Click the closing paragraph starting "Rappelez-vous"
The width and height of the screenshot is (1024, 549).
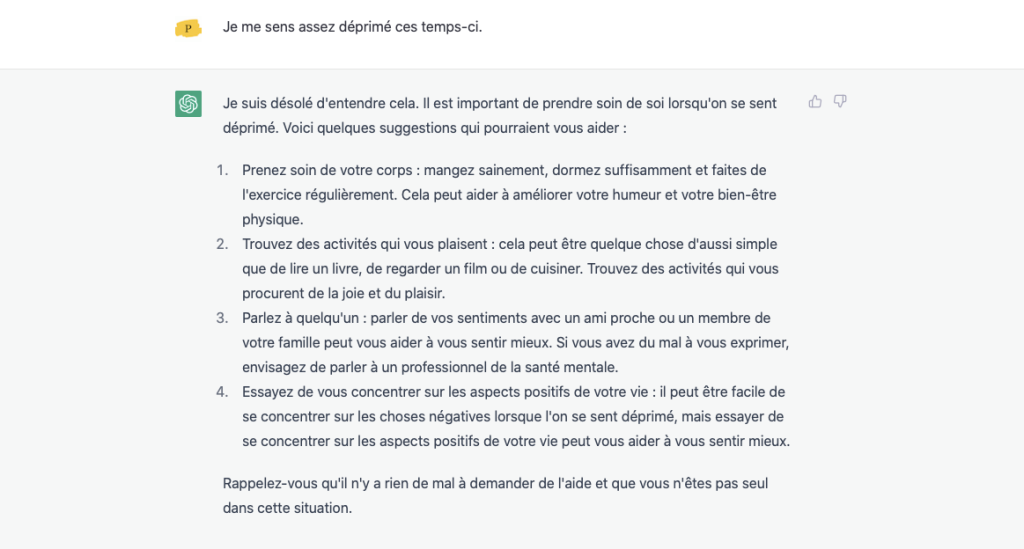495,495
